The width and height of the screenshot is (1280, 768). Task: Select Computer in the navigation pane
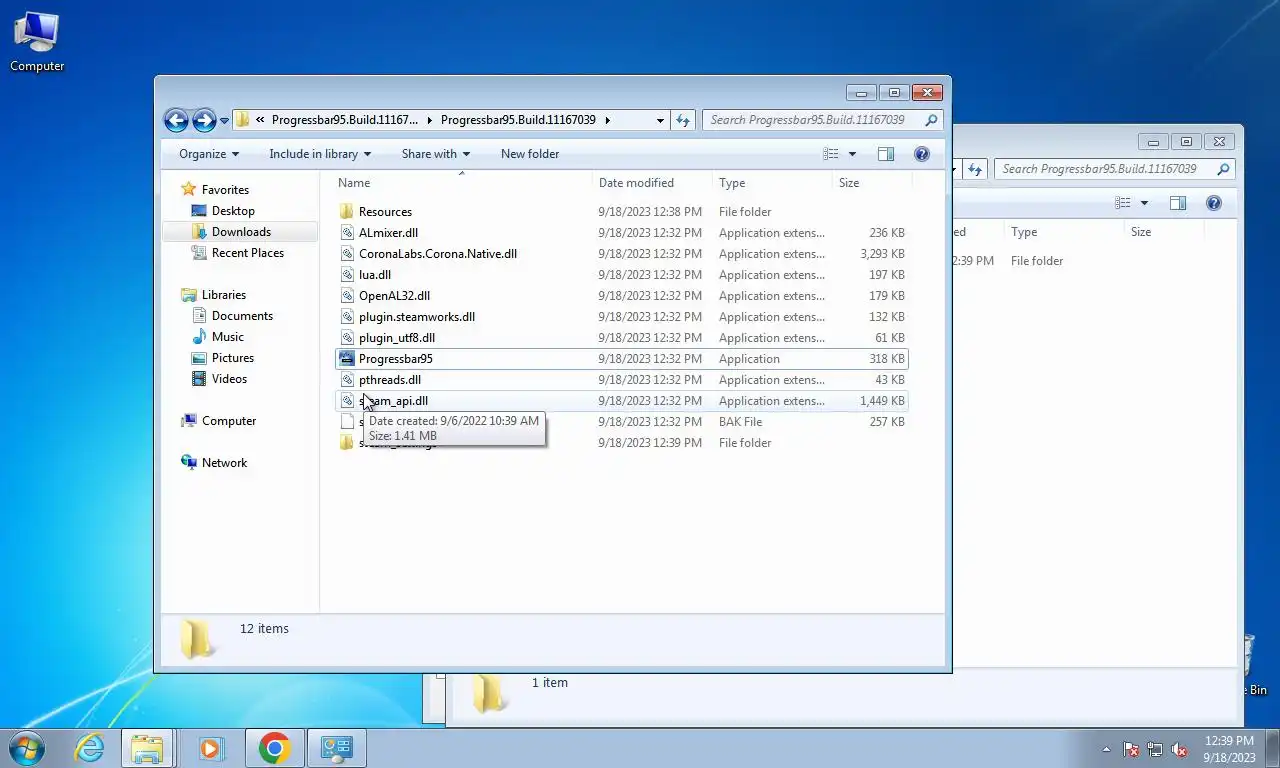coord(229,421)
